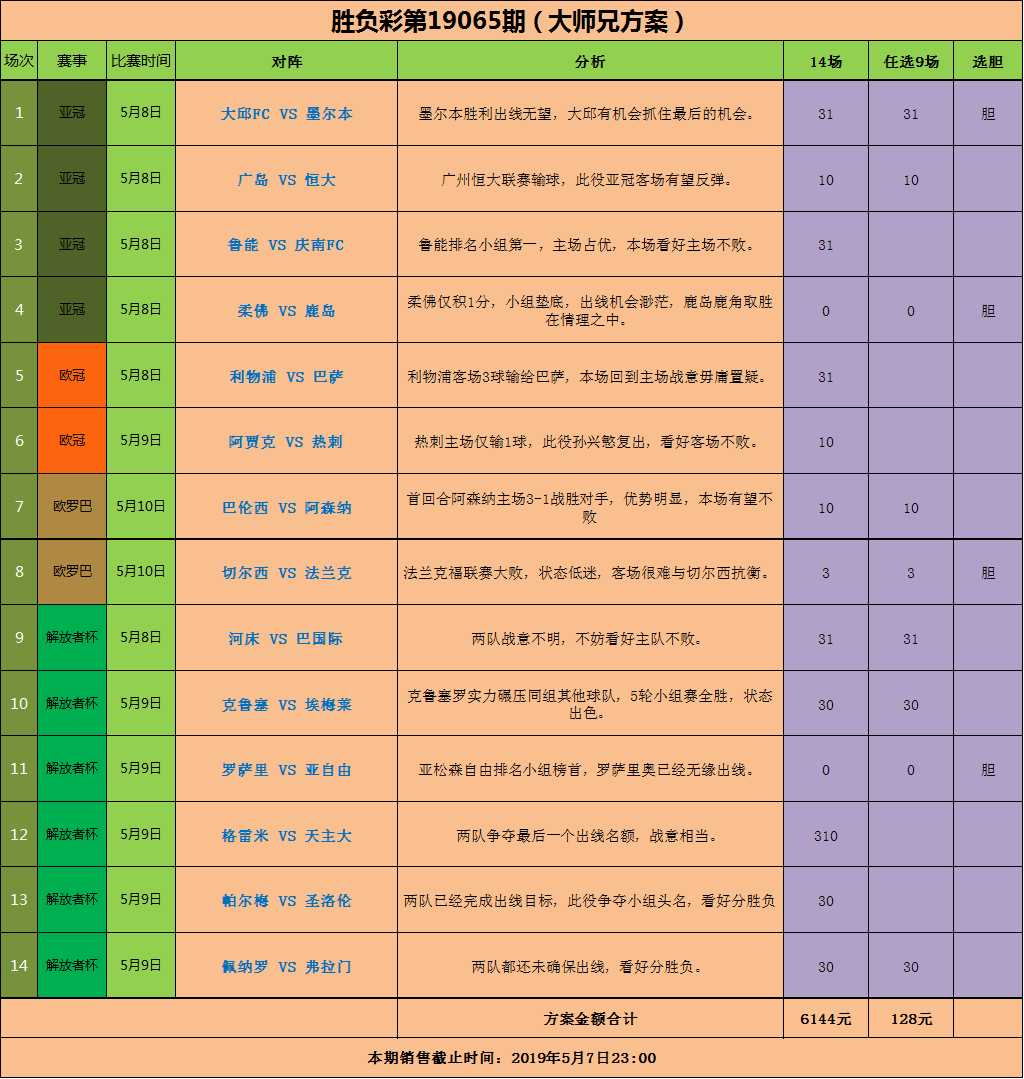Click matchup 阿贾克 VS 热刺
The height and width of the screenshot is (1079, 1024).
[286, 442]
